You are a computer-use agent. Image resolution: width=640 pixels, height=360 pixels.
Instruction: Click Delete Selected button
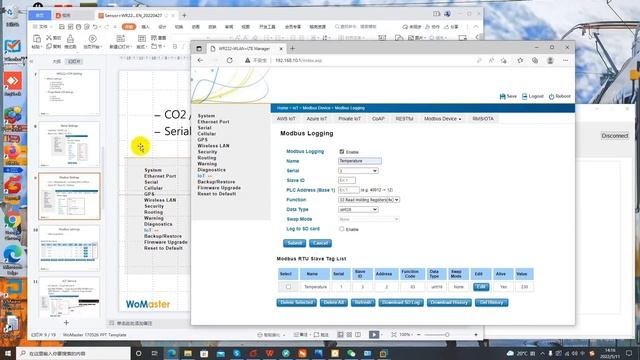(296, 302)
